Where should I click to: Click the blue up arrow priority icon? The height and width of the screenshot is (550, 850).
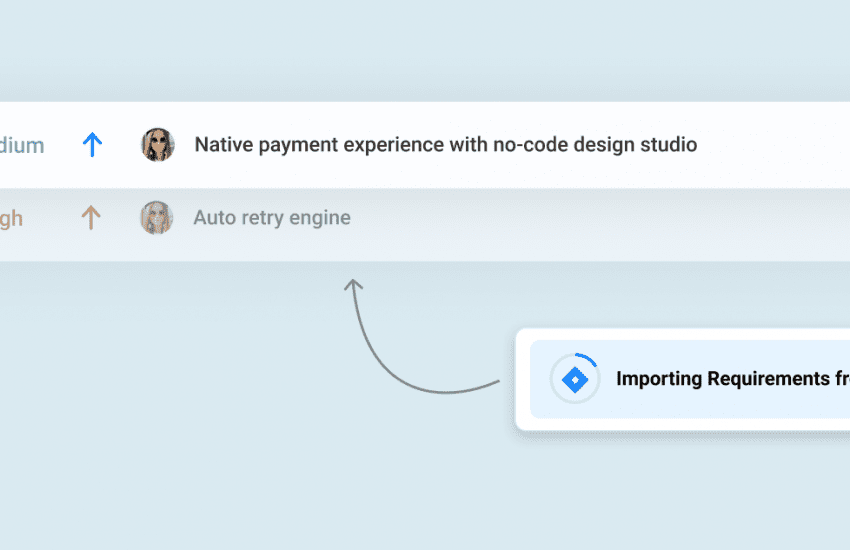pyautogui.click(x=92, y=145)
